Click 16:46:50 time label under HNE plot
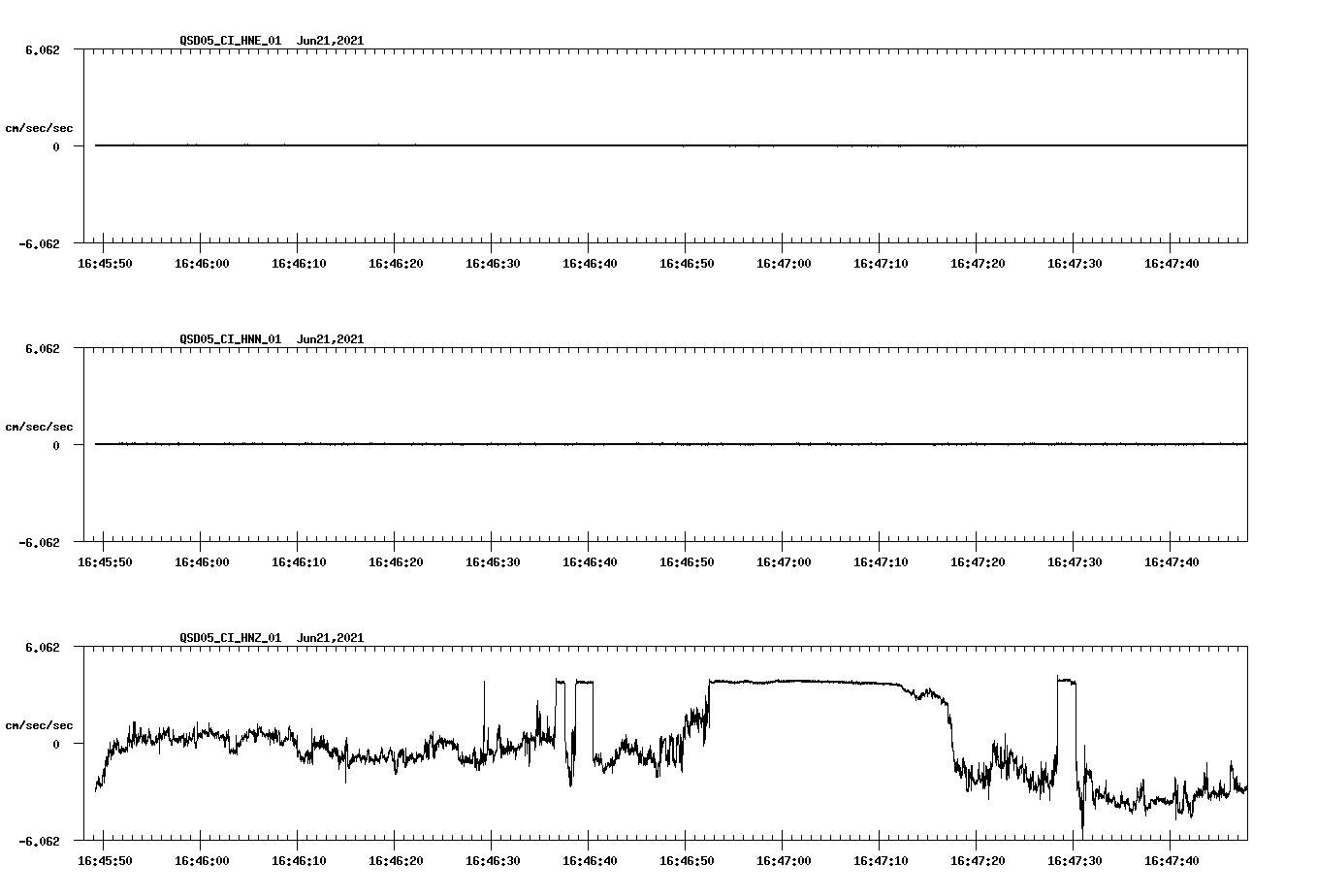1317x896 pixels. click(687, 264)
